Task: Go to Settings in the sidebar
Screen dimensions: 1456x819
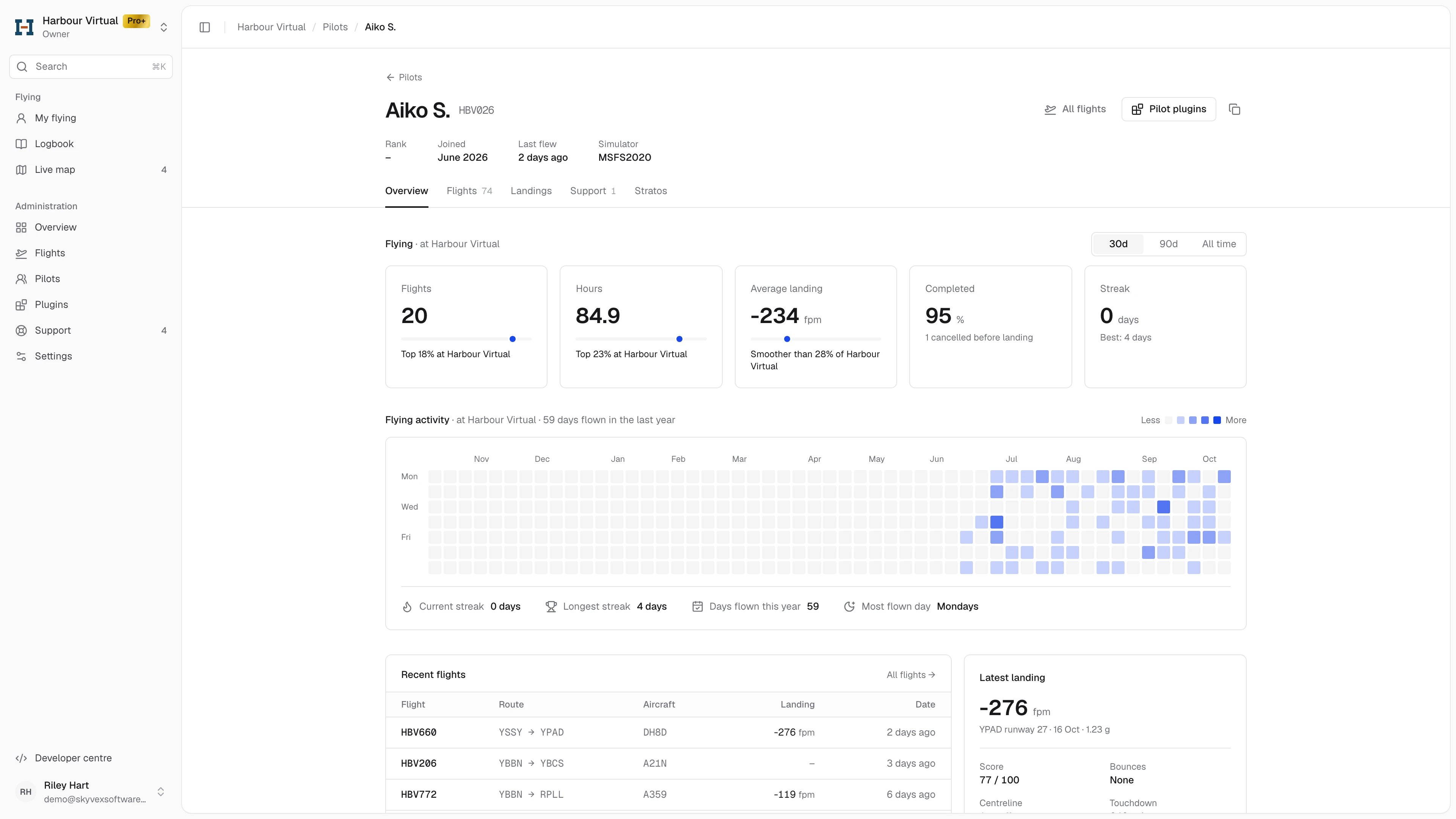Action: (91, 356)
